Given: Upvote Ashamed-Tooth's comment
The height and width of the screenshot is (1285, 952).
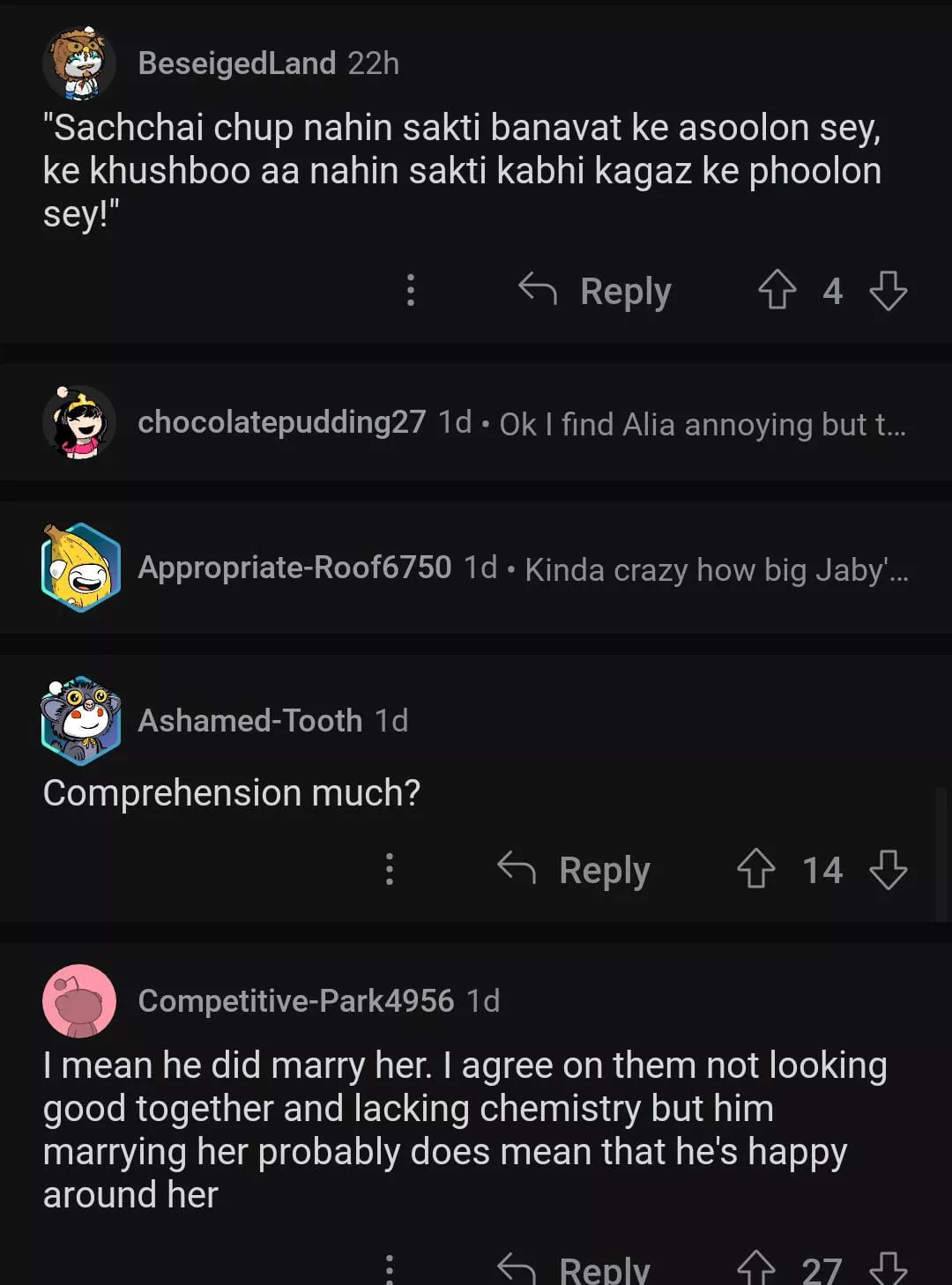Looking at the screenshot, I should [x=755, y=869].
